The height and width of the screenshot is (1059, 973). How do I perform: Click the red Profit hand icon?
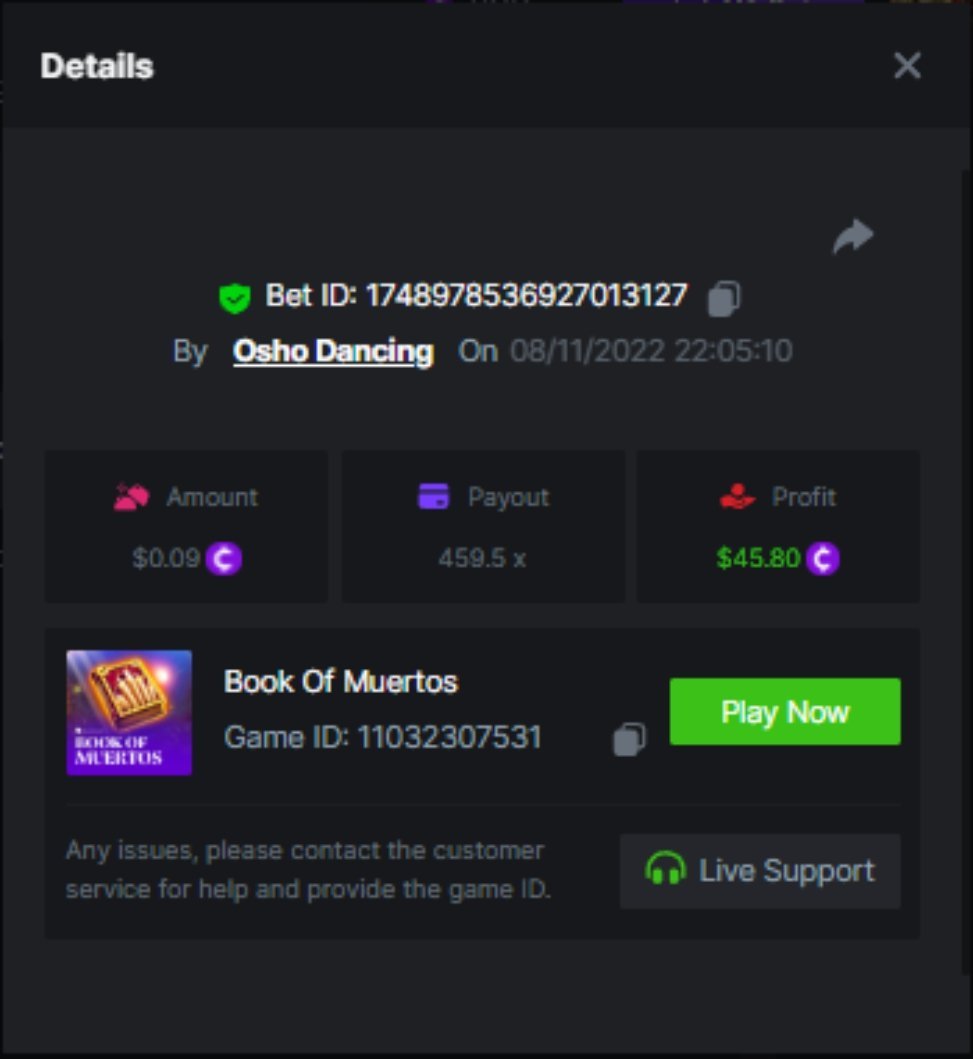(737, 496)
